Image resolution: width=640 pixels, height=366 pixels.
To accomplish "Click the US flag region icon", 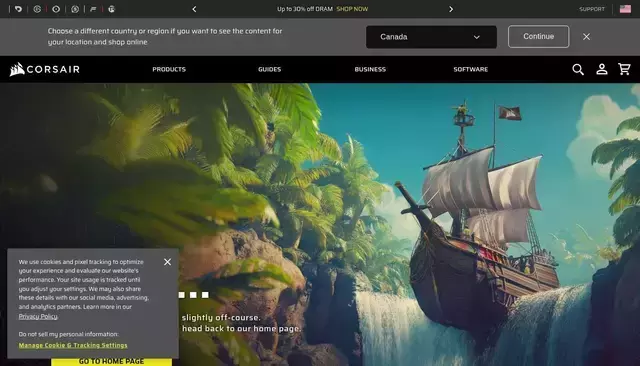I will click(625, 9).
